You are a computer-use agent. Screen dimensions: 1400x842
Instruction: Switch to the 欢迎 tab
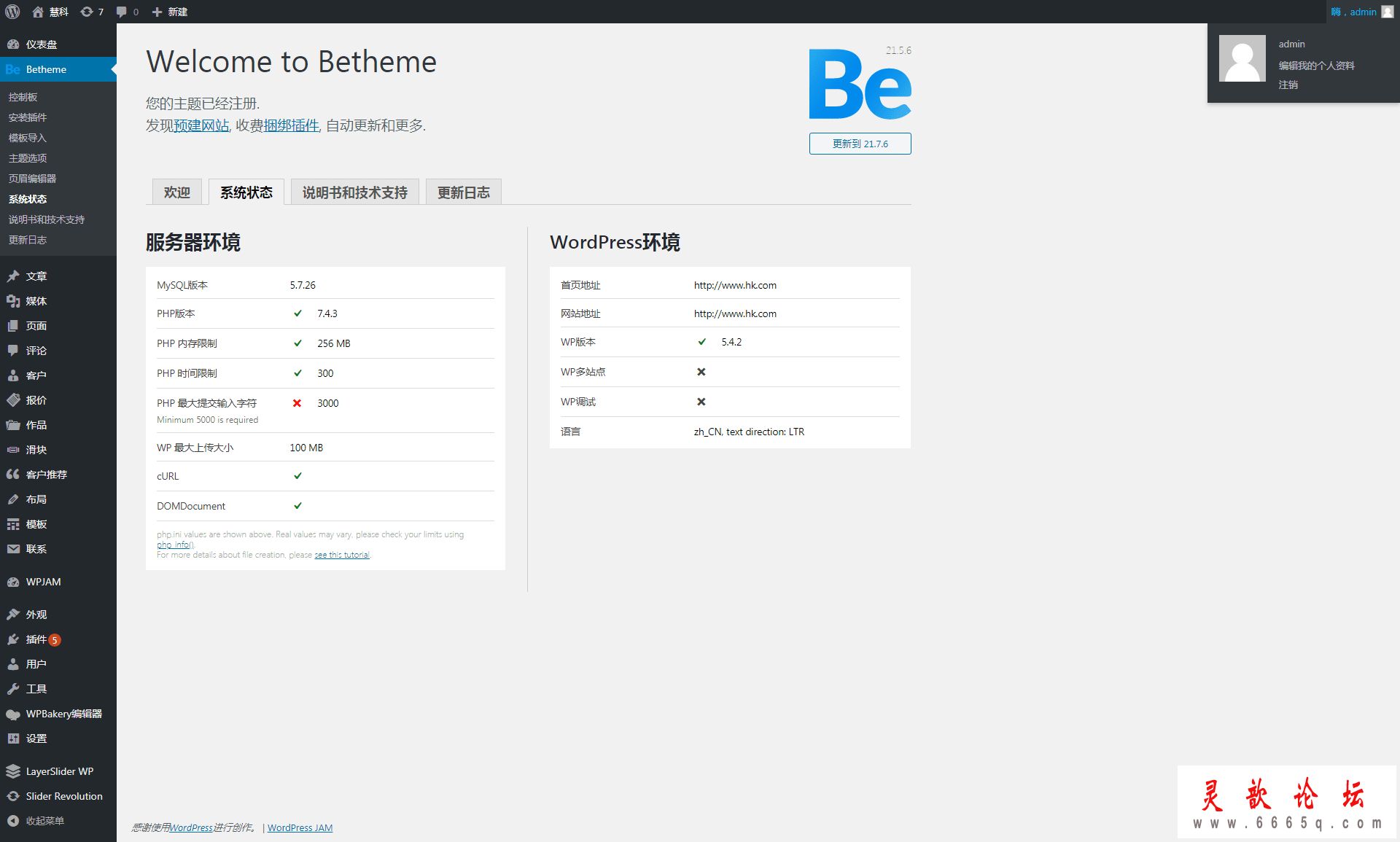[x=177, y=192]
